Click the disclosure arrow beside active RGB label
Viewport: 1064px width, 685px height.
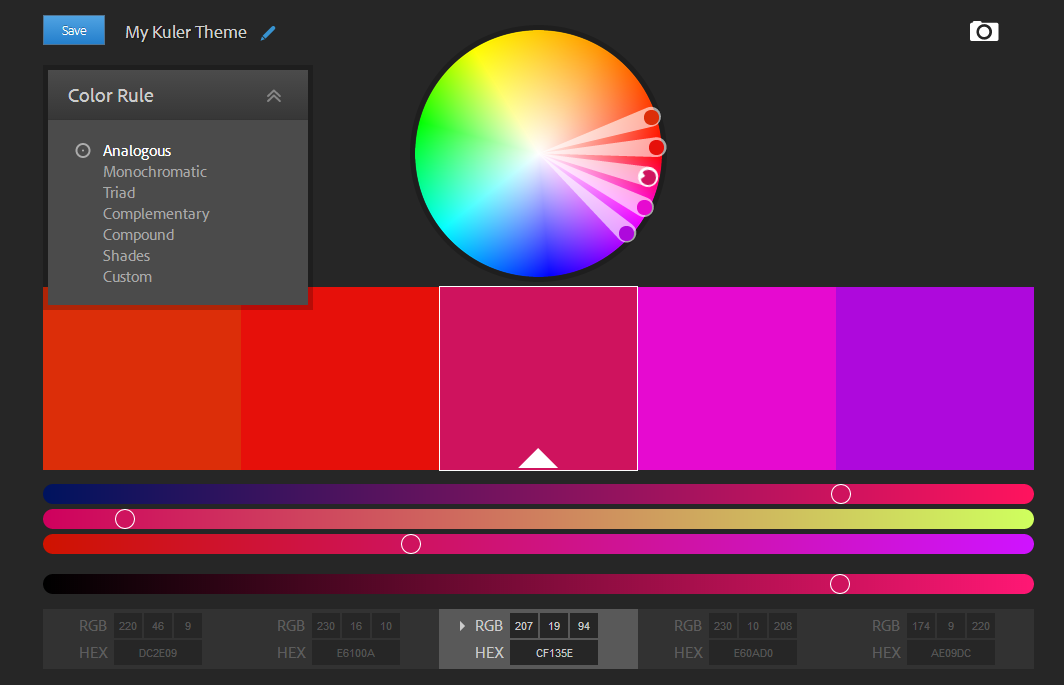[462, 626]
